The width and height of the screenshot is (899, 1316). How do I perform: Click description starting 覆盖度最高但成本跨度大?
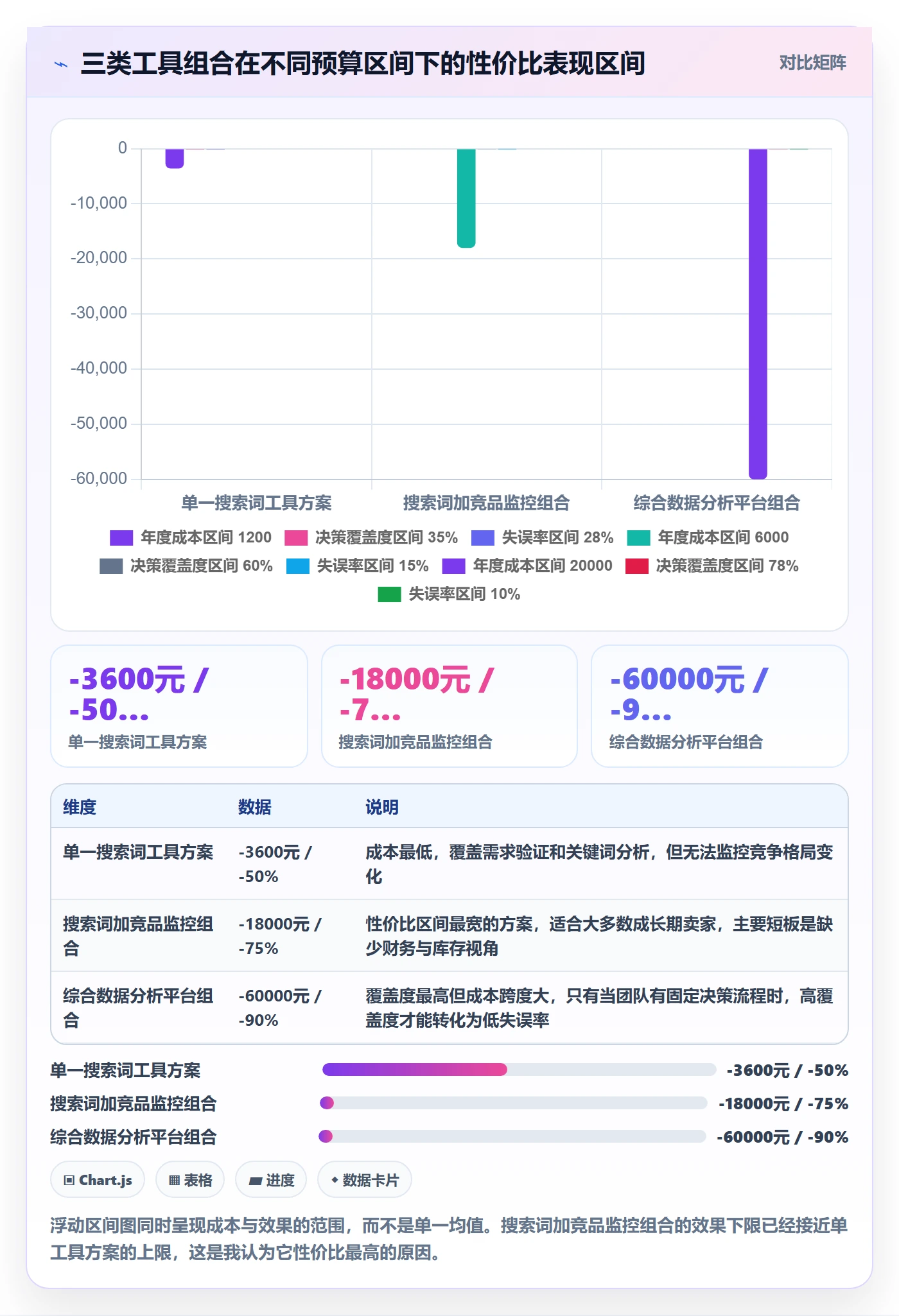599,1008
